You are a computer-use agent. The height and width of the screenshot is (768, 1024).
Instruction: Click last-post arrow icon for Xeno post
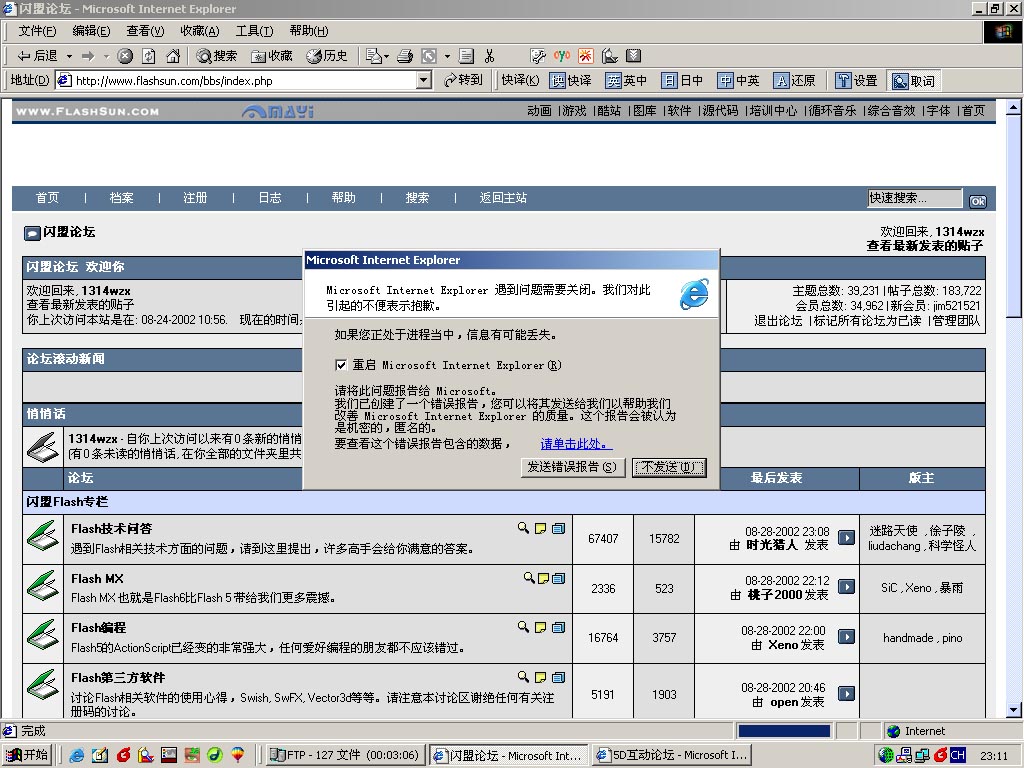click(846, 636)
